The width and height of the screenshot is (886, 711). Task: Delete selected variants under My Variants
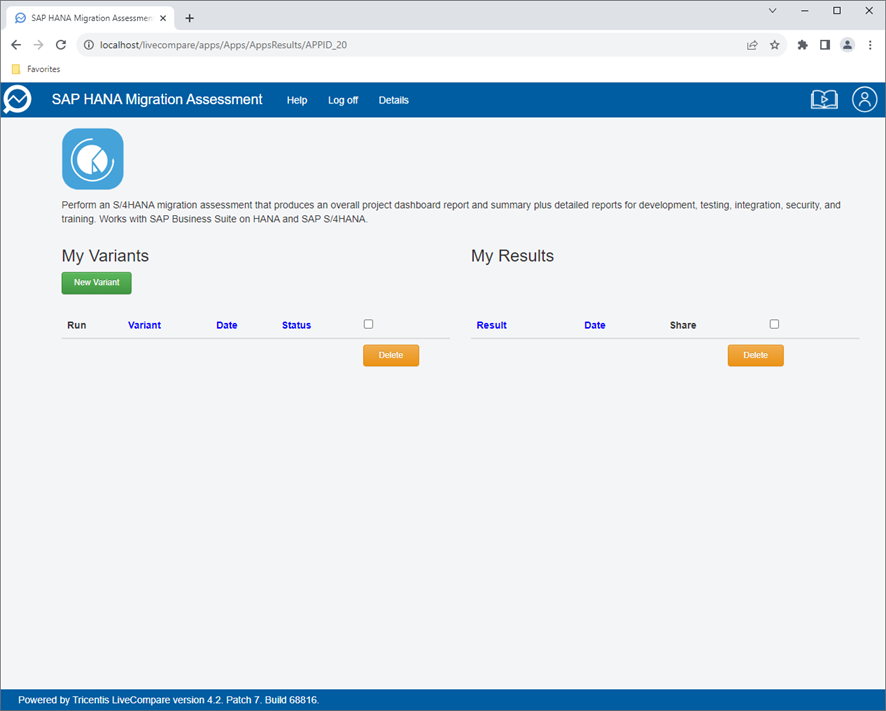(x=391, y=356)
